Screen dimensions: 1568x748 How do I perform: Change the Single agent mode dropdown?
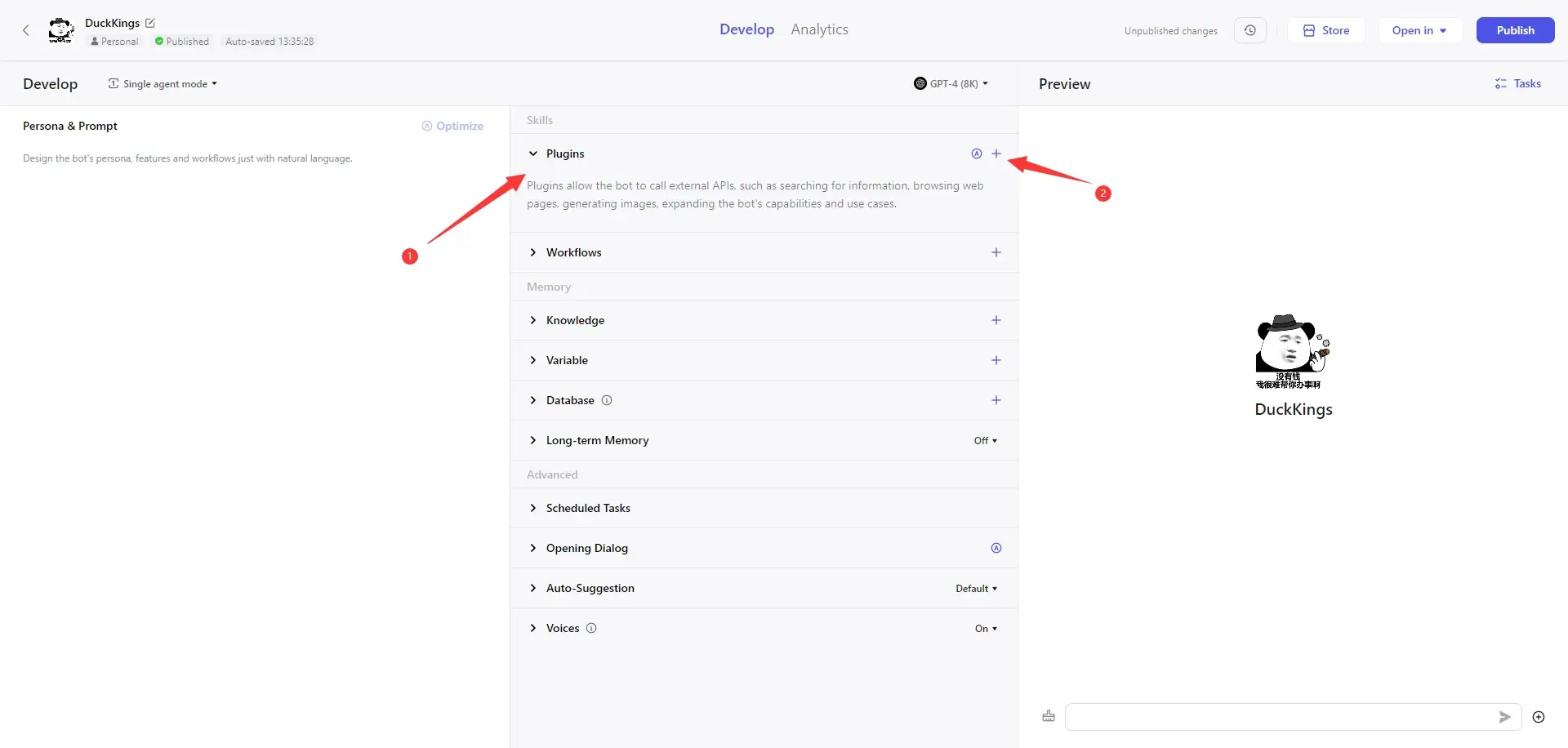pyautogui.click(x=163, y=83)
